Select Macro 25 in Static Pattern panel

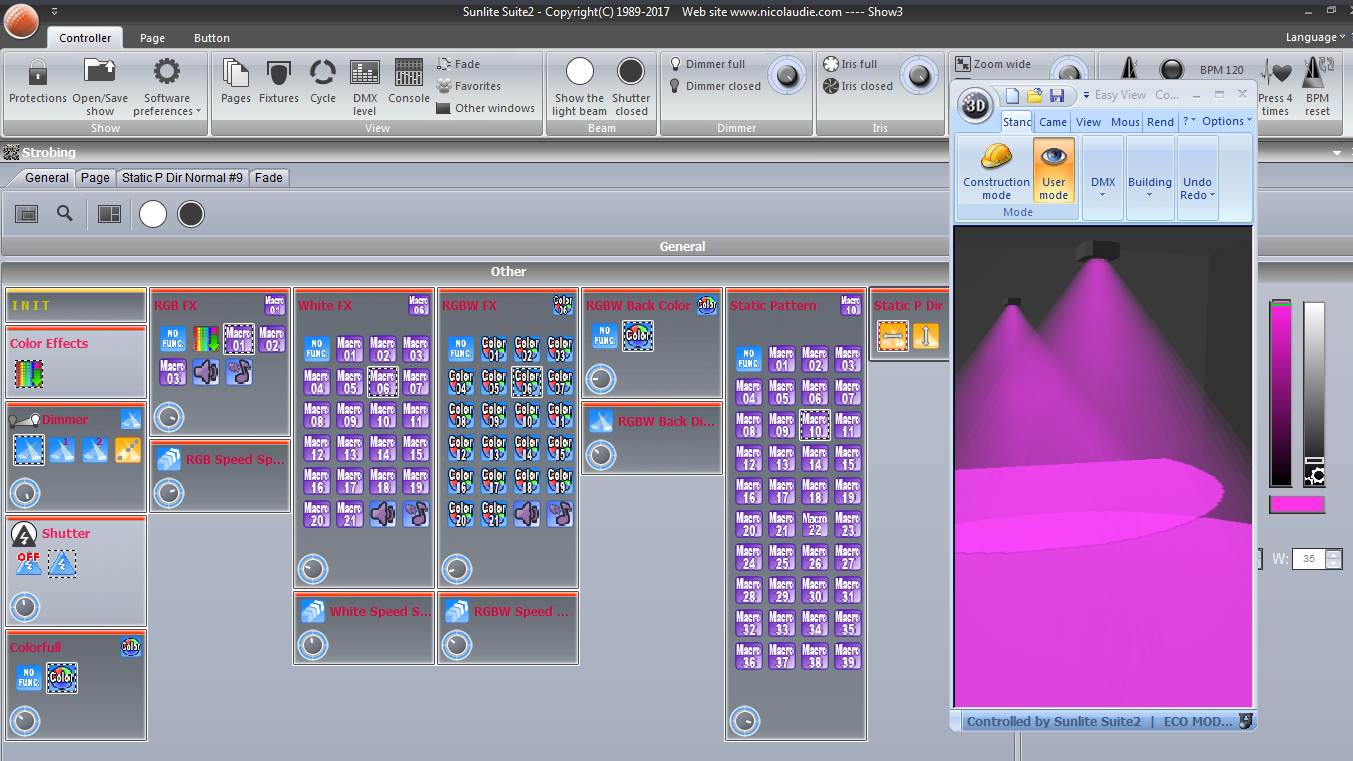pyautogui.click(x=782, y=557)
